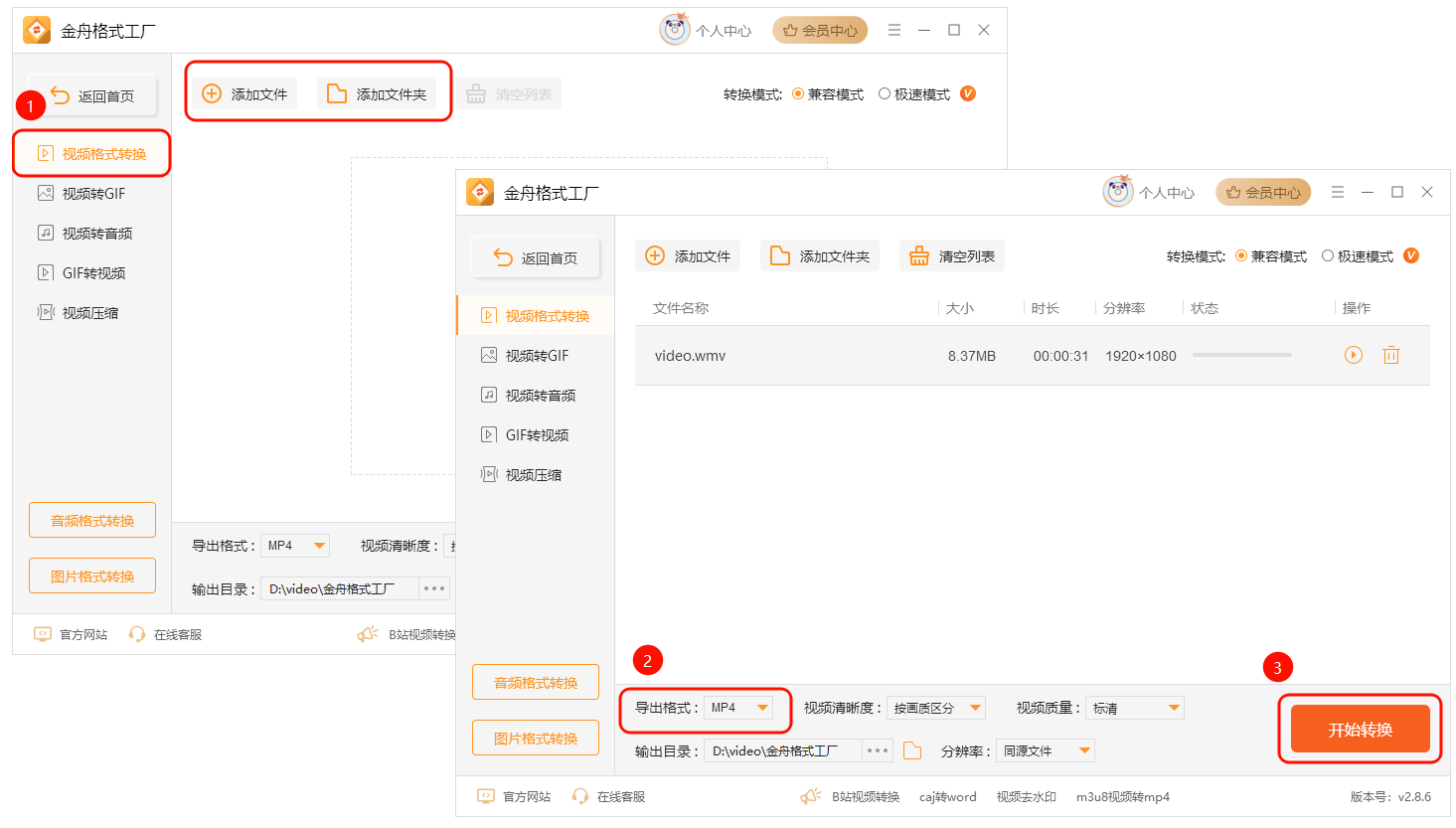Open the 视频去水印 footer link
Screen dimensions: 1456x828
click(x=1026, y=796)
